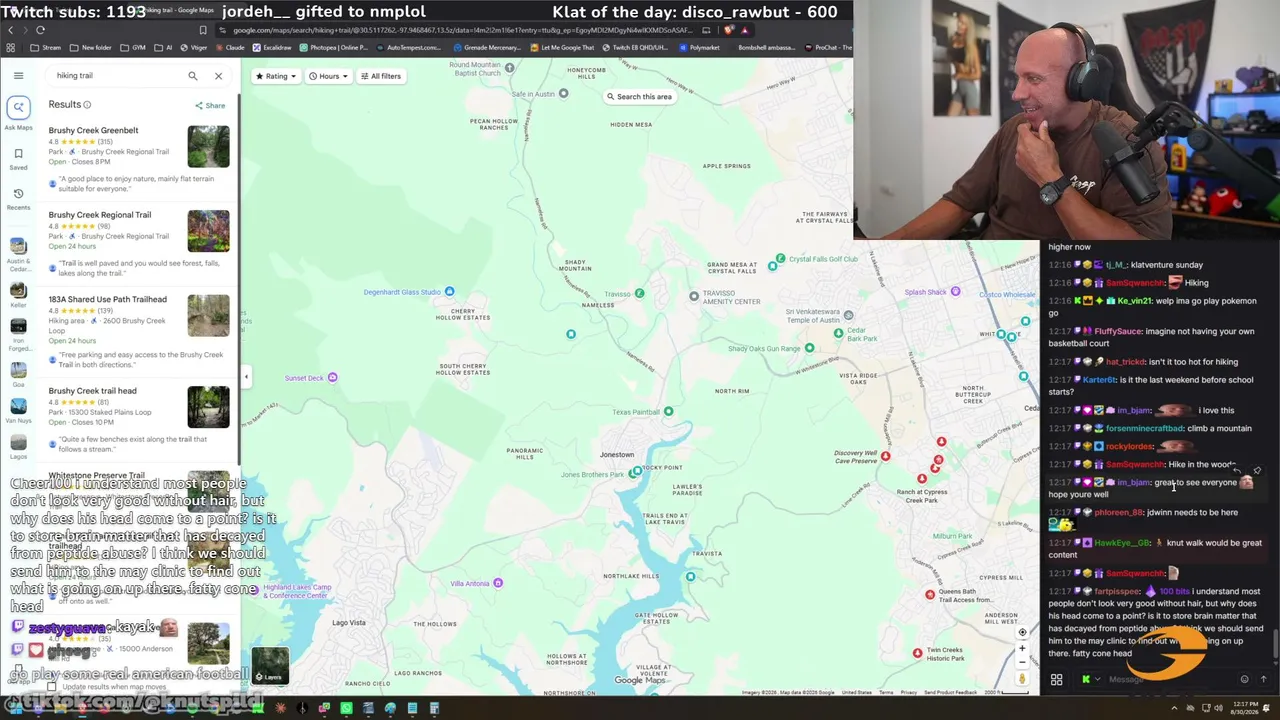
Task: Click the Splash Shack map pin
Action: point(955,292)
